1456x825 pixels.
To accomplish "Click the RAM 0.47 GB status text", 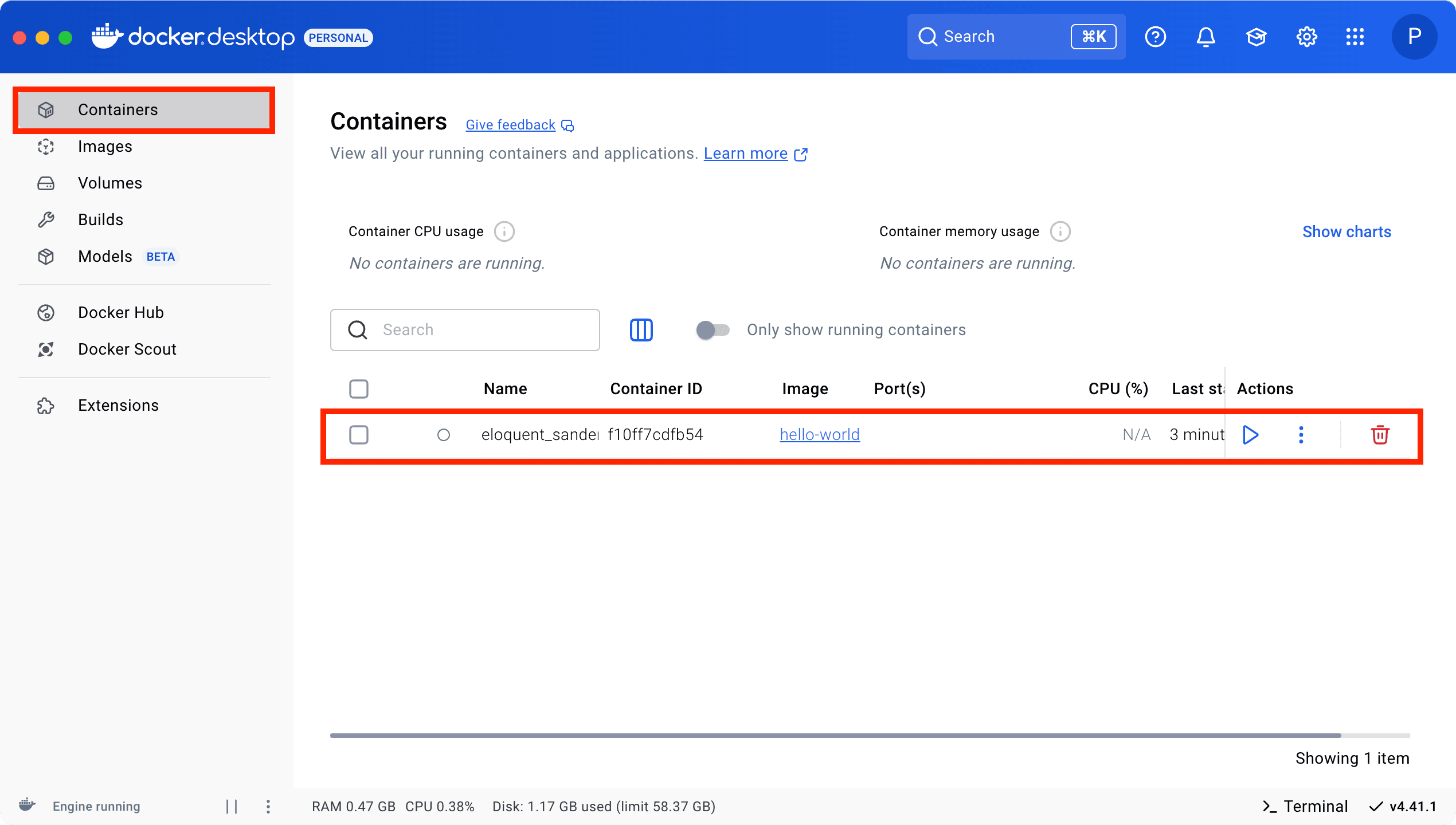I will [354, 807].
